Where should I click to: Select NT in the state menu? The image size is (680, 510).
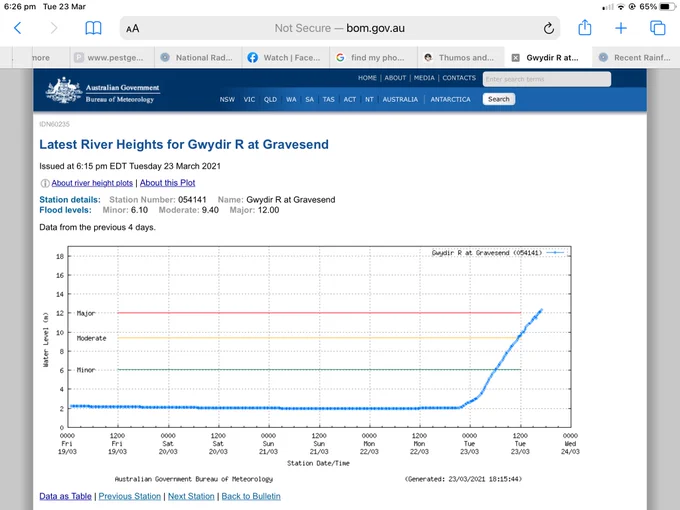(369, 99)
